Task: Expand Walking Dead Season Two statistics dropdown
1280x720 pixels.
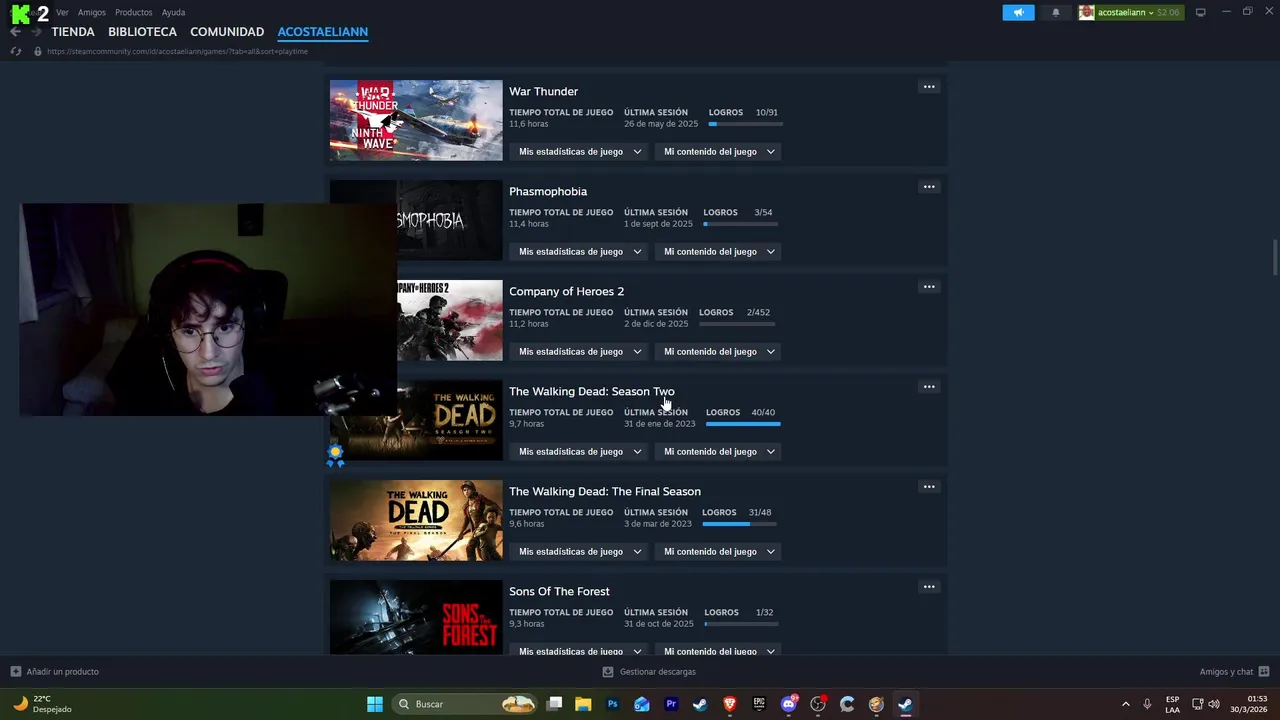Action: 580,452
